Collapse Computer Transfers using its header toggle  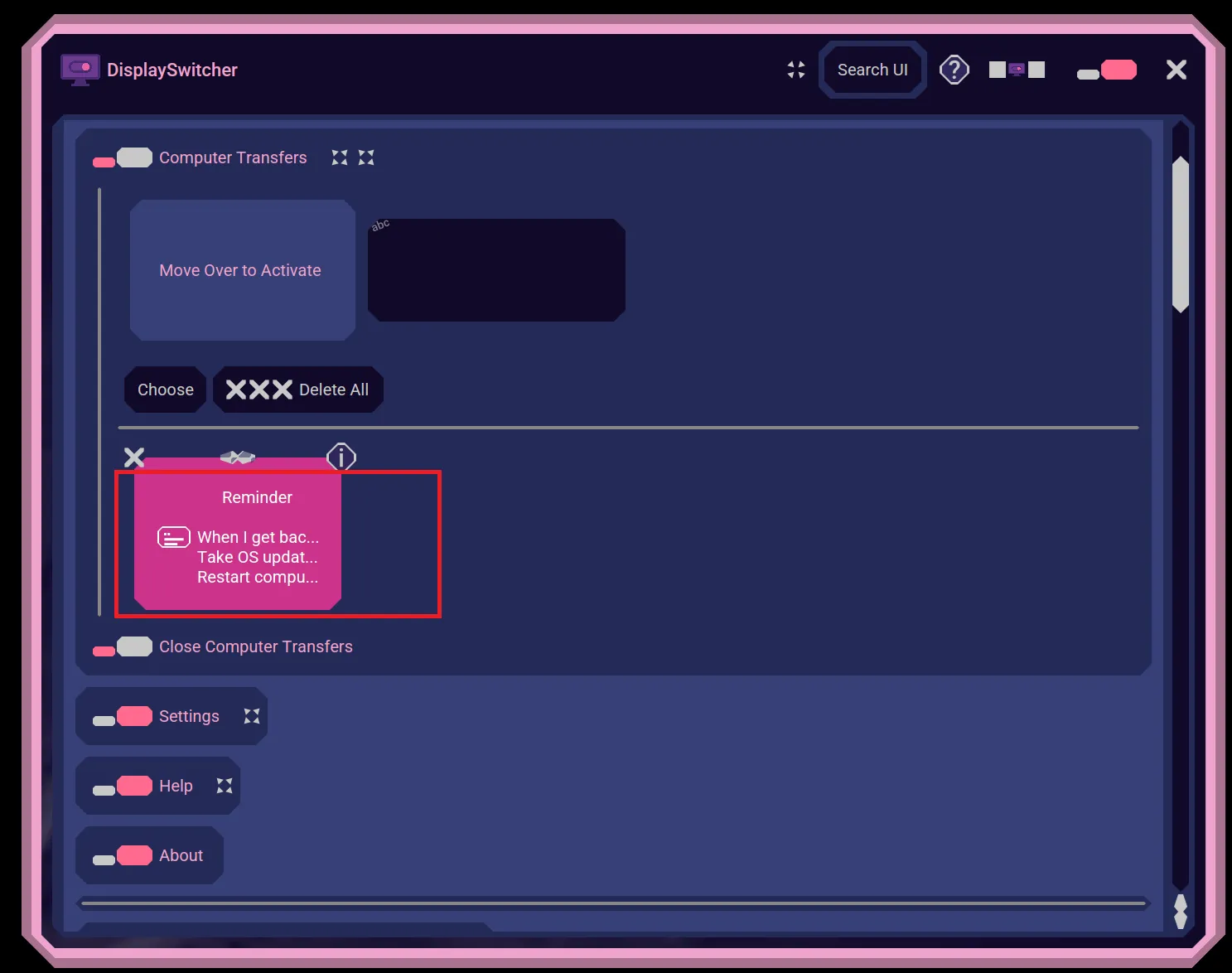point(123,158)
